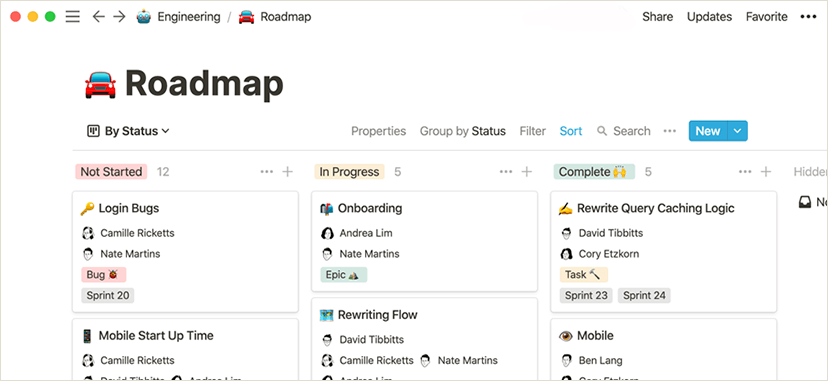Click Nate Martins on Login Bugs card
The width and height of the screenshot is (828, 381).
click(x=130, y=254)
